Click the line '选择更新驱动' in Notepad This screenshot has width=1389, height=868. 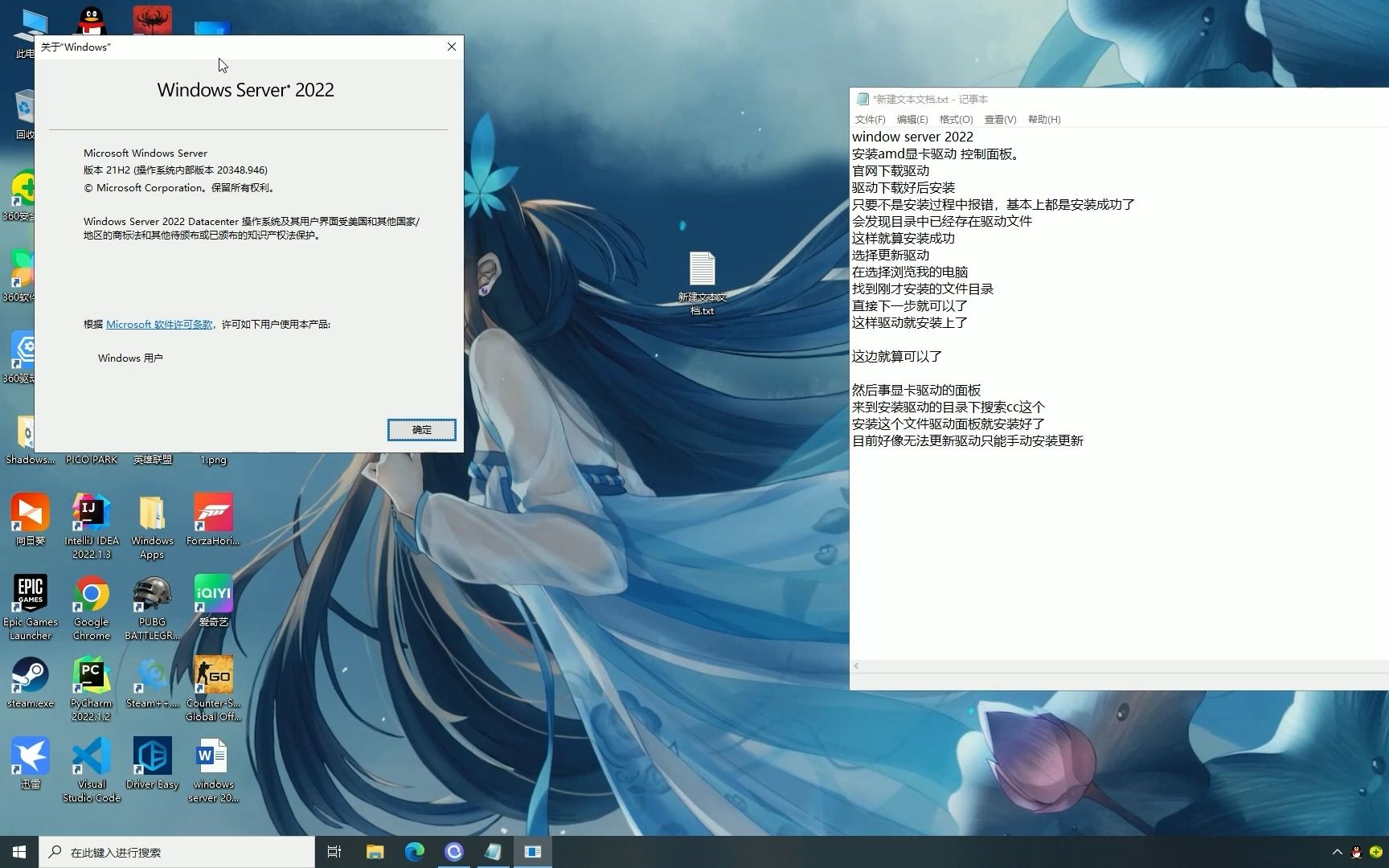point(891,255)
